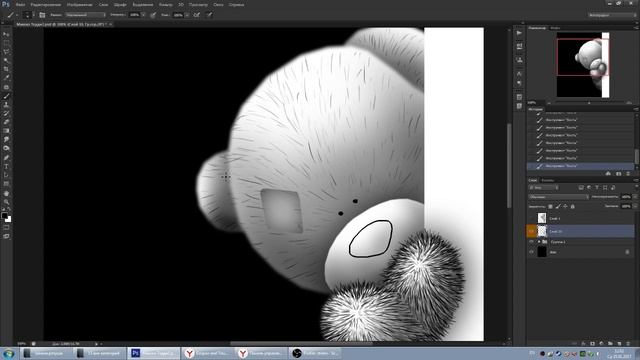This screenshot has width=640, height=360.
Task: Open the Фильтр menu
Action: coord(165,4)
